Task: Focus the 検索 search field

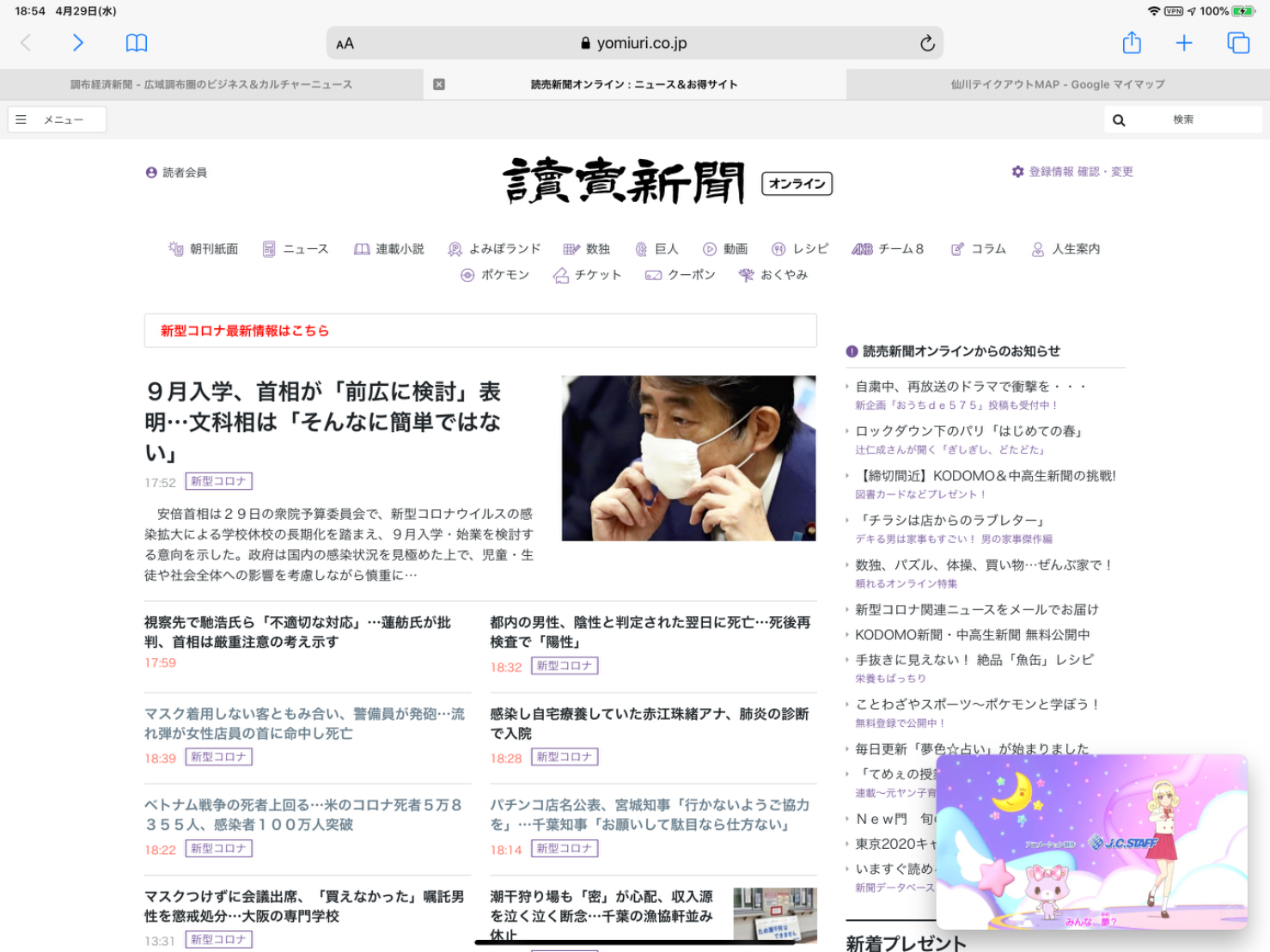Action: point(1183,119)
